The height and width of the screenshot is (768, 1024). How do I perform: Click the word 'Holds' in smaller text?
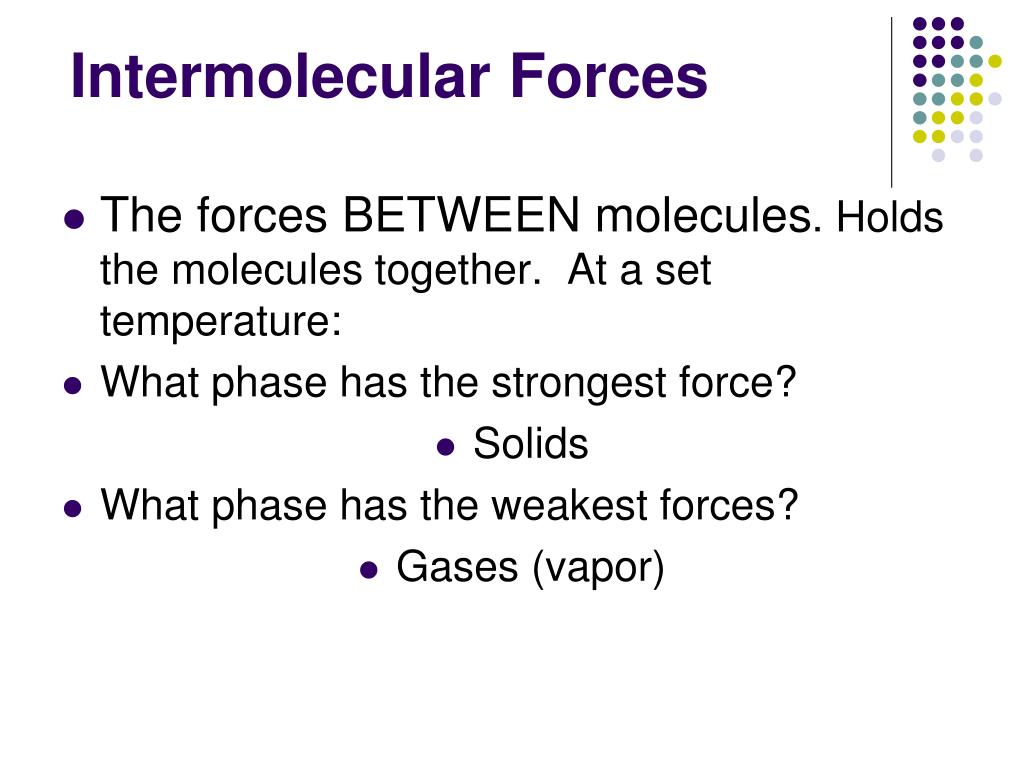pos(889,217)
